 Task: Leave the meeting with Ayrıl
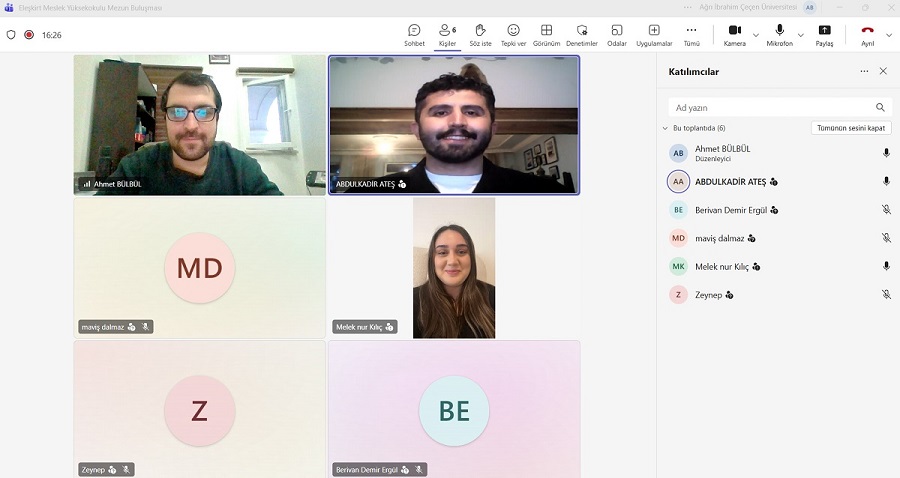[867, 35]
